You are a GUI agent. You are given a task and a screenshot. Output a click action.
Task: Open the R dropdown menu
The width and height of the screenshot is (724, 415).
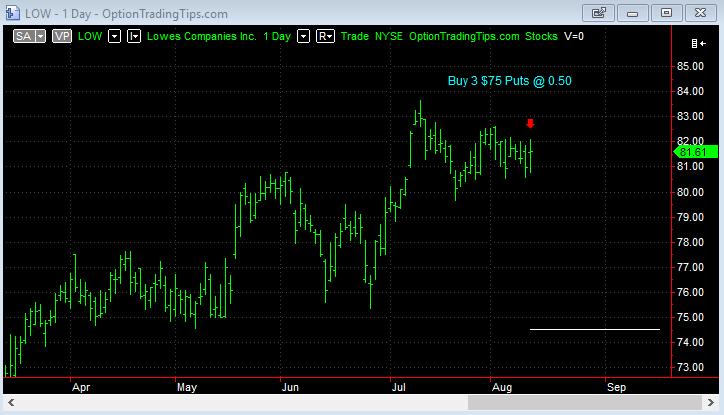(x=326, y=36)
